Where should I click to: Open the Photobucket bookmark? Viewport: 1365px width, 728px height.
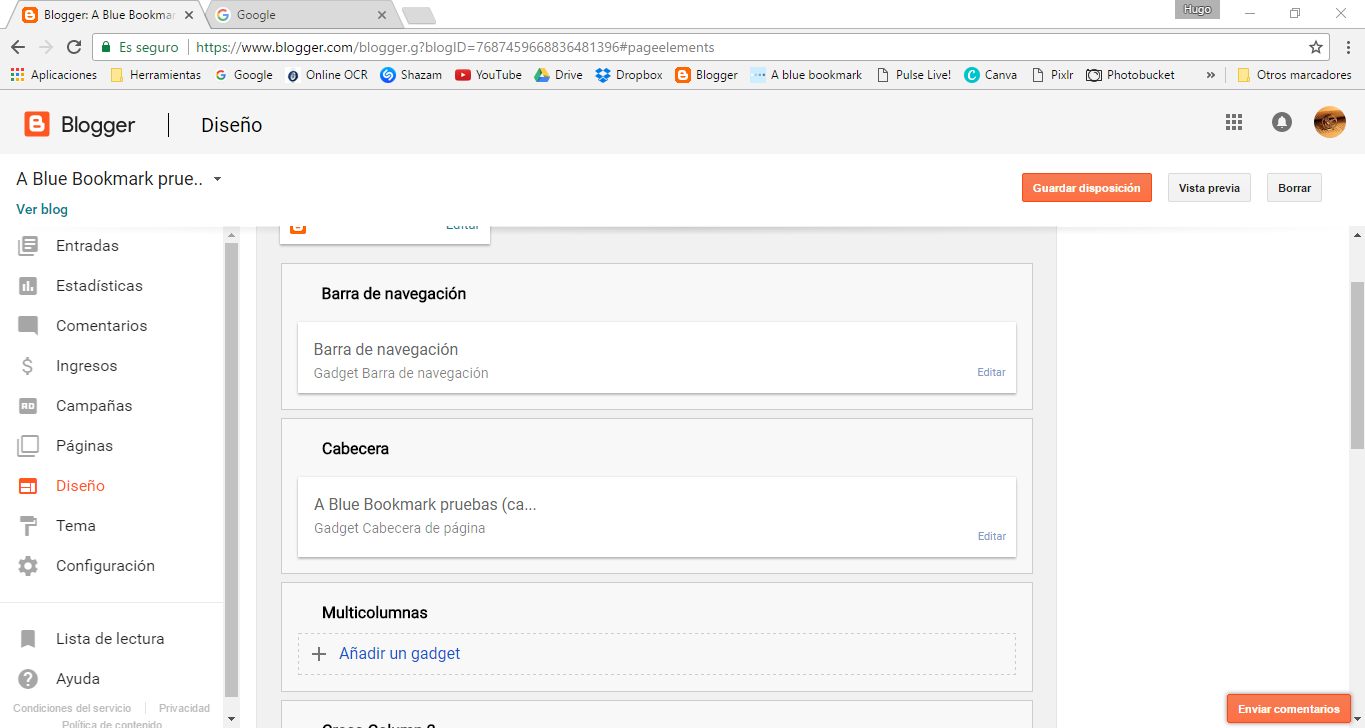point(1131,75)
